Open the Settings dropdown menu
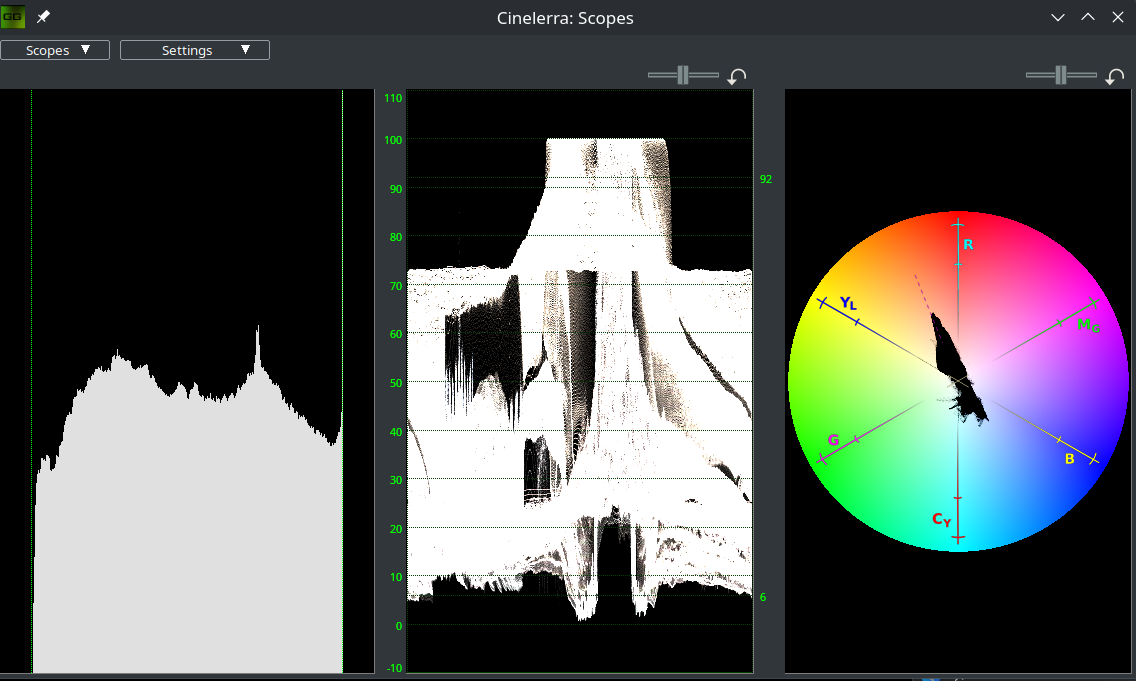The height and width of the screenshot is (681, 1136). click(x=195, y=50)
